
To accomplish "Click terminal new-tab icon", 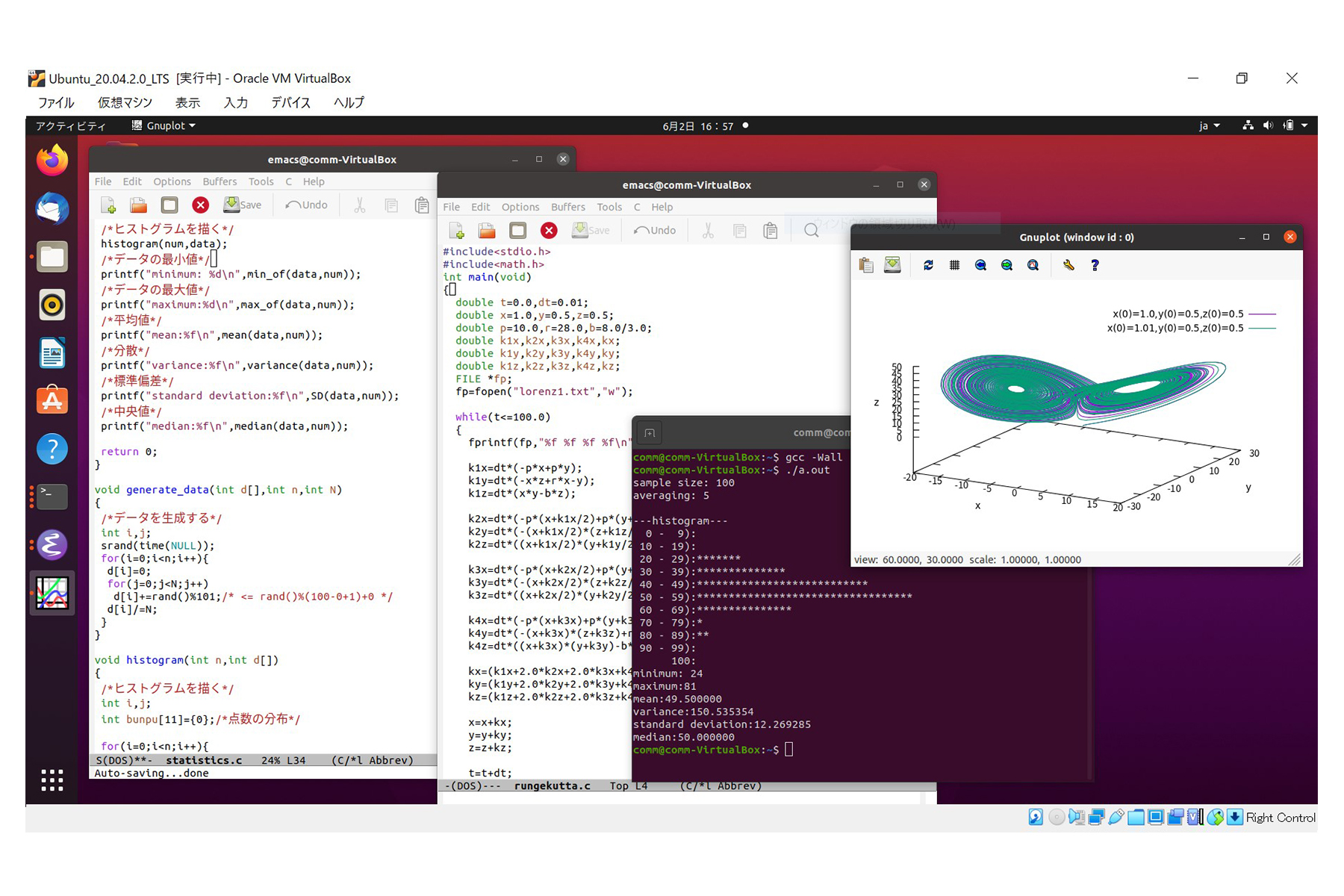I will [650, 433].
